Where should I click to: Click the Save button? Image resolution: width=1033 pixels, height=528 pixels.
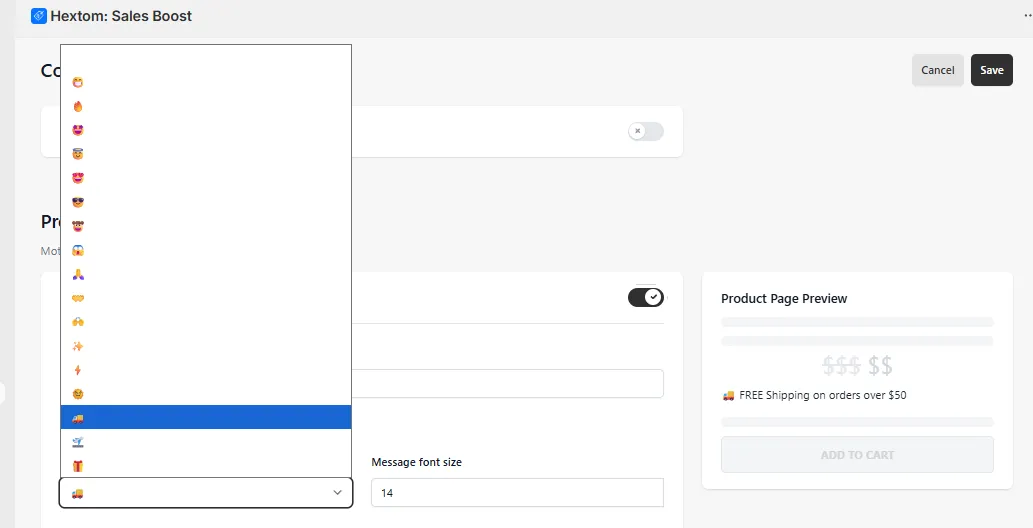991,70
